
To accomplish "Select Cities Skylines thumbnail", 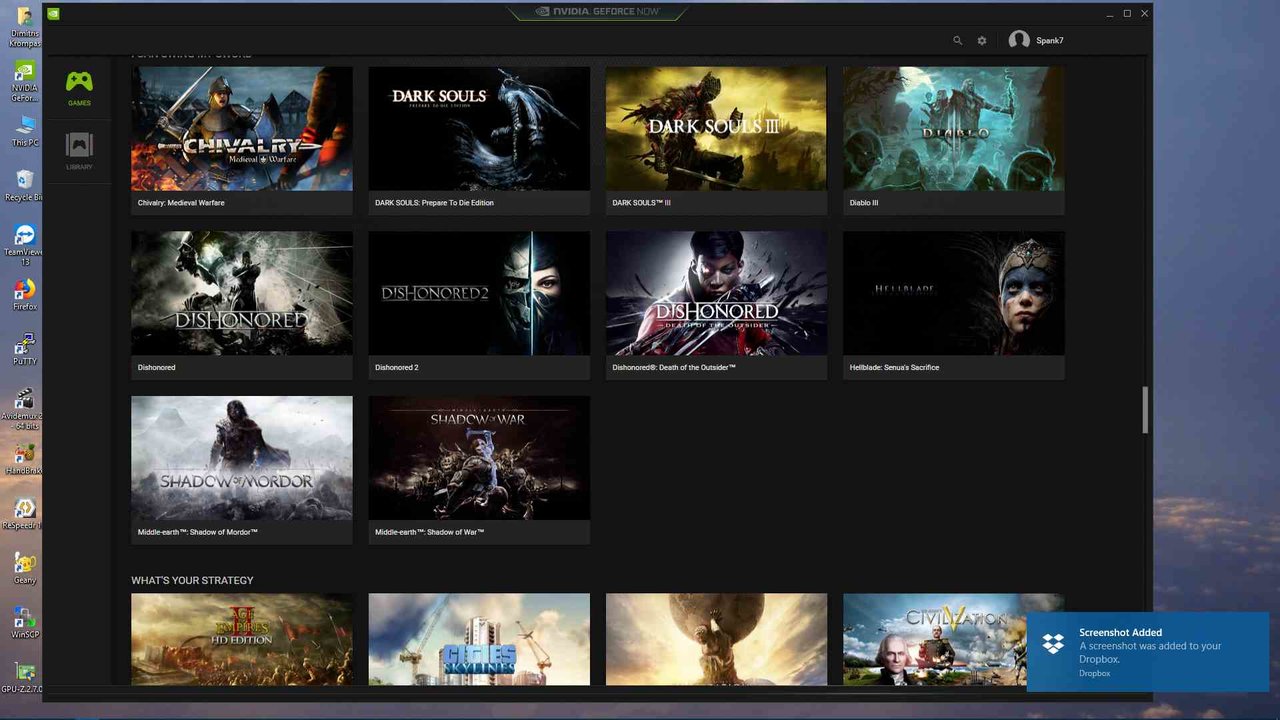I will pos(479,639).
